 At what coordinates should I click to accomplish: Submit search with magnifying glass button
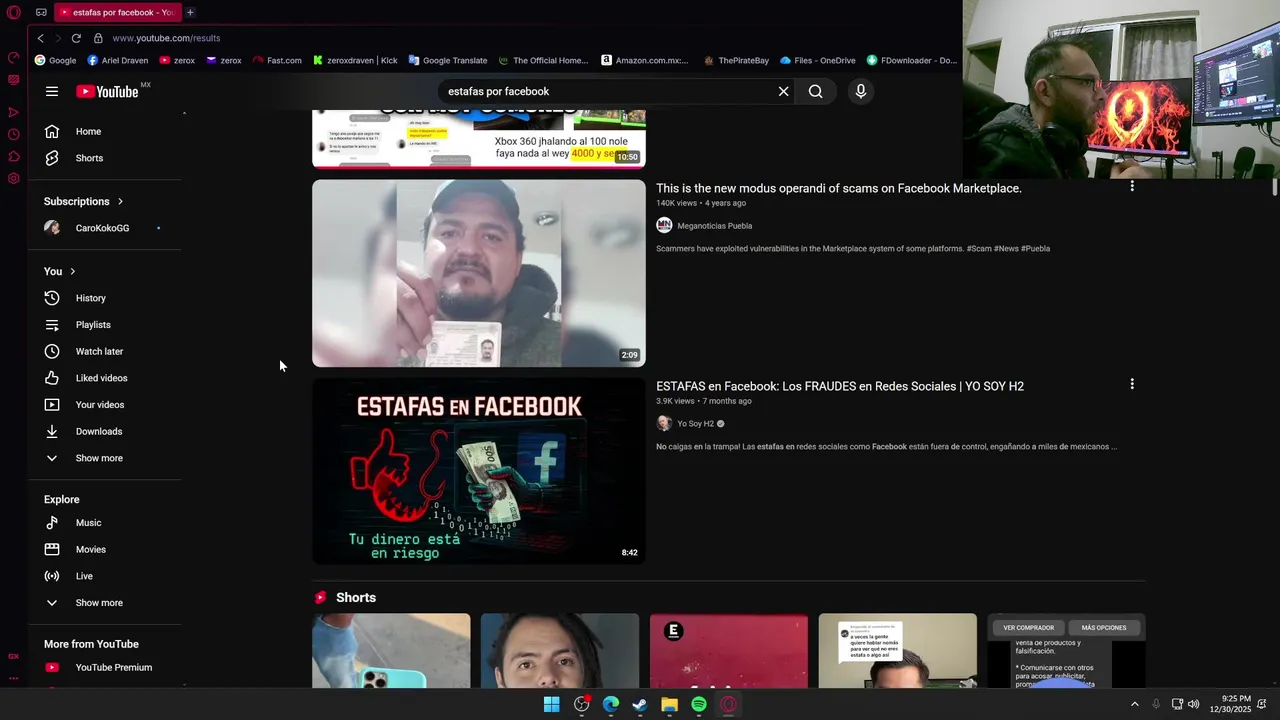coord(816,91)
